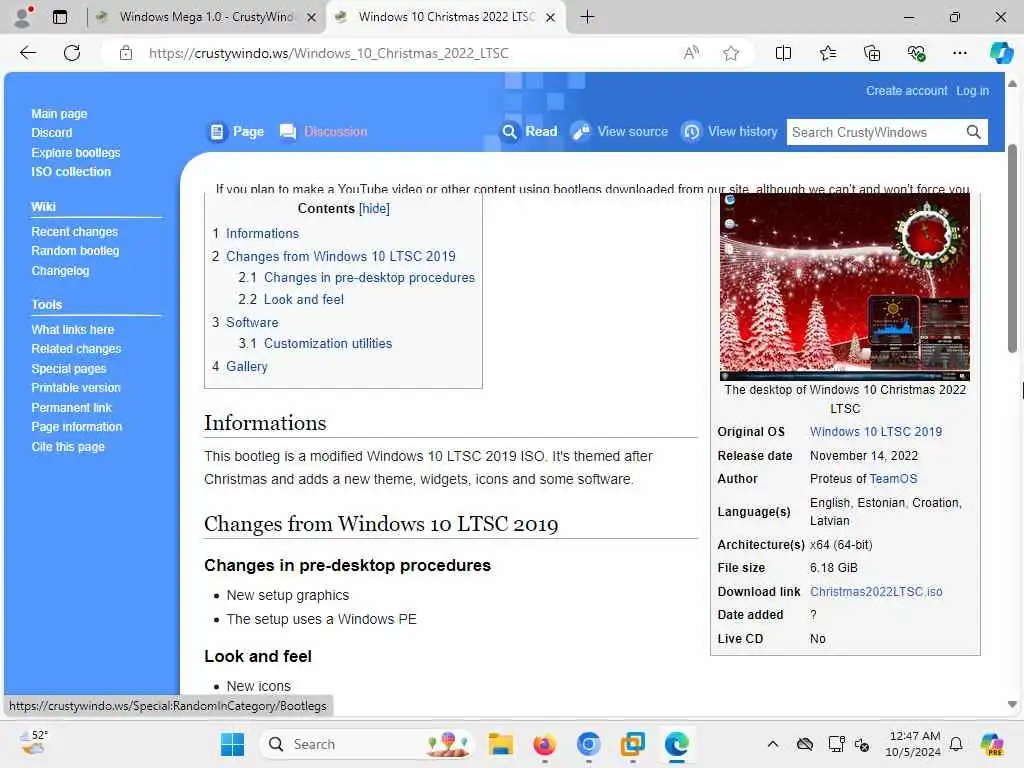
Task: Open the TeamOS author link
Action: pos(893,479)
